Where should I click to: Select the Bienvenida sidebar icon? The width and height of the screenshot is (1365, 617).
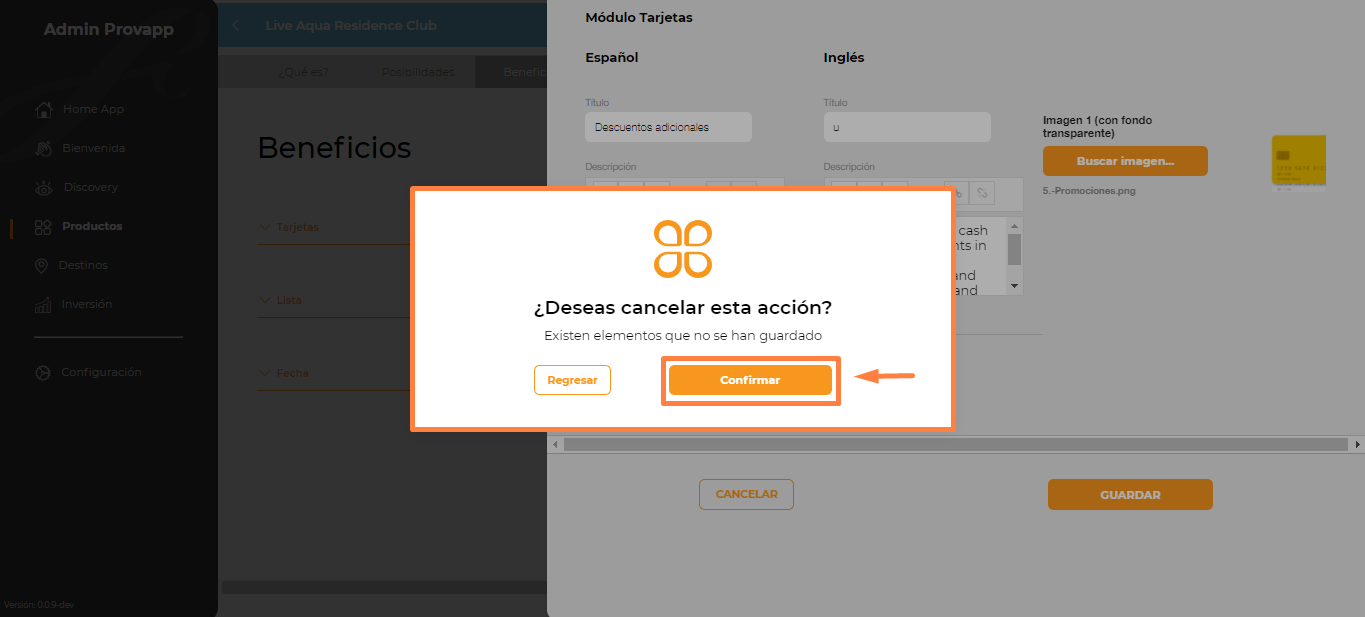[x=43, y=148]
